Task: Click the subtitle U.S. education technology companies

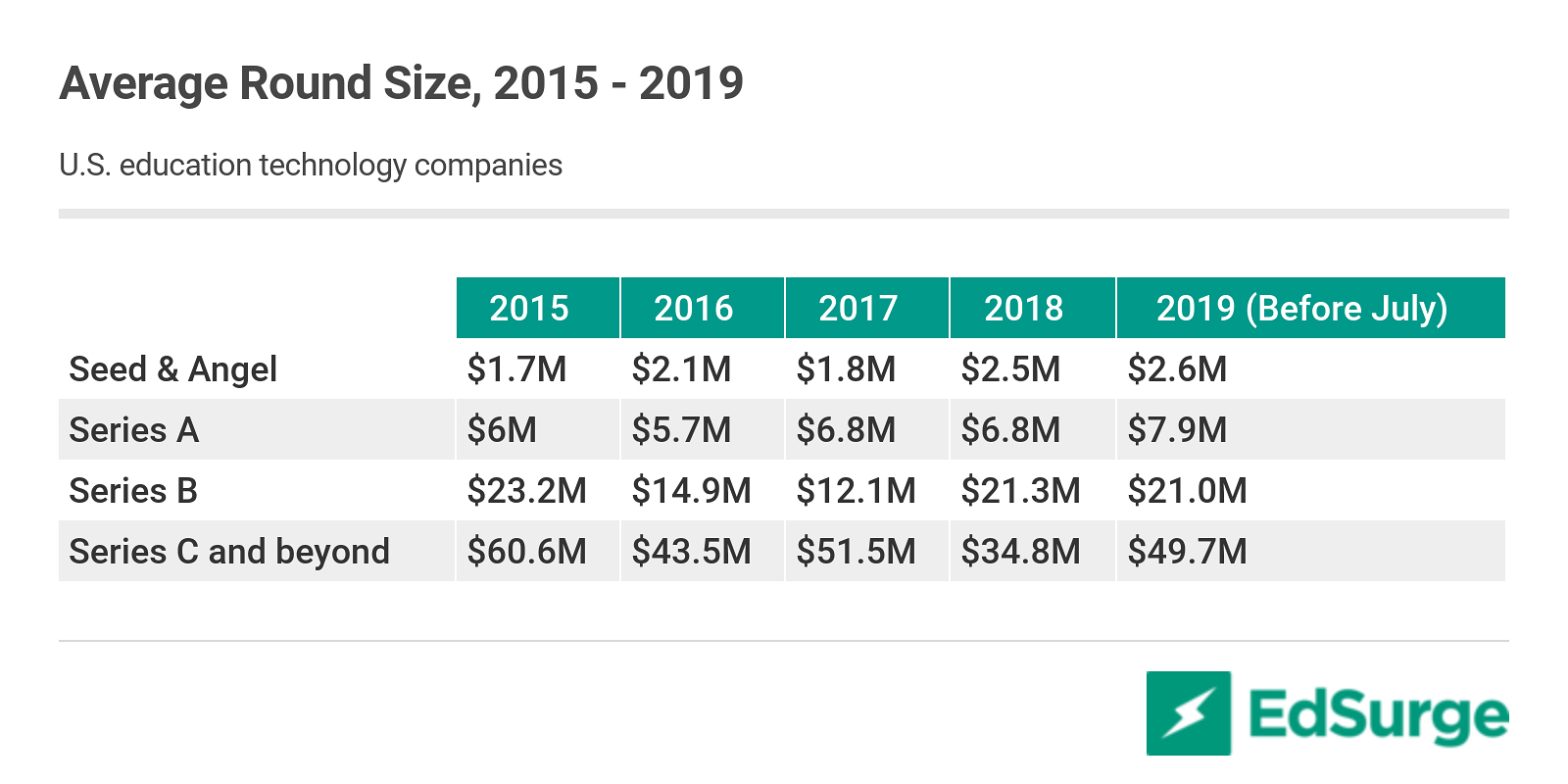Action: click(311, 165)
